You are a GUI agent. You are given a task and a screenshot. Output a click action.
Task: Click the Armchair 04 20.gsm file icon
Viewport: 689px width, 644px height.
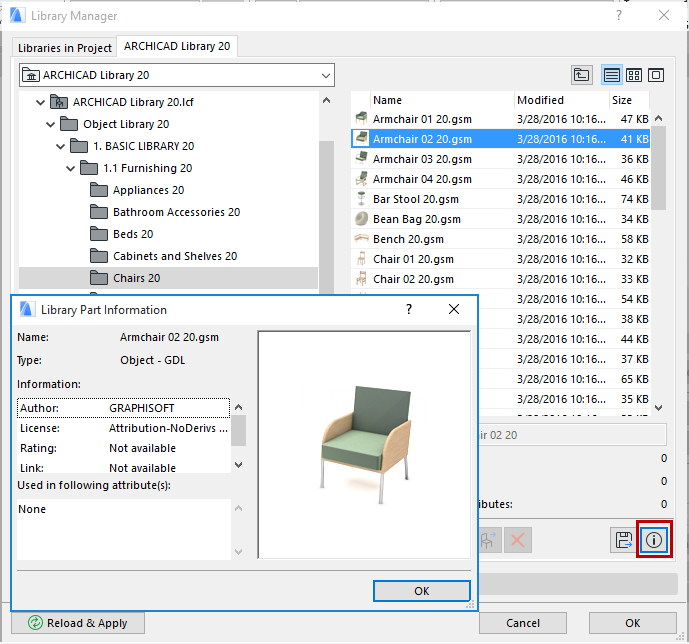(361, 179)
